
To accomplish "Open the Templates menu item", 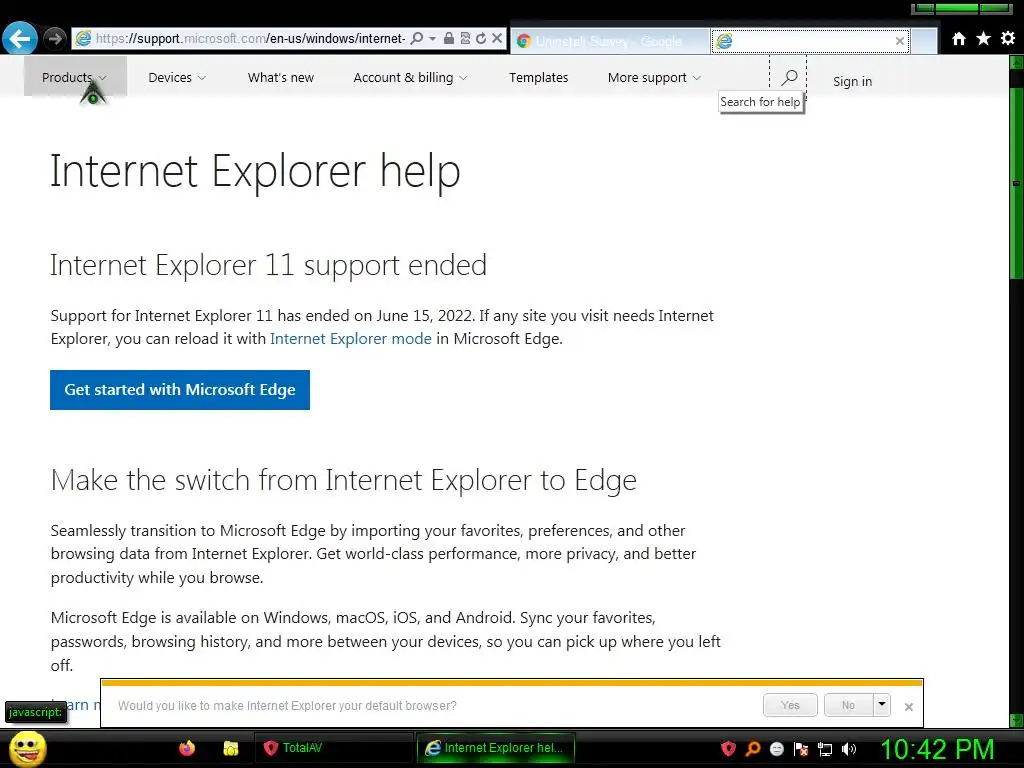I will [x=538, y=77].
